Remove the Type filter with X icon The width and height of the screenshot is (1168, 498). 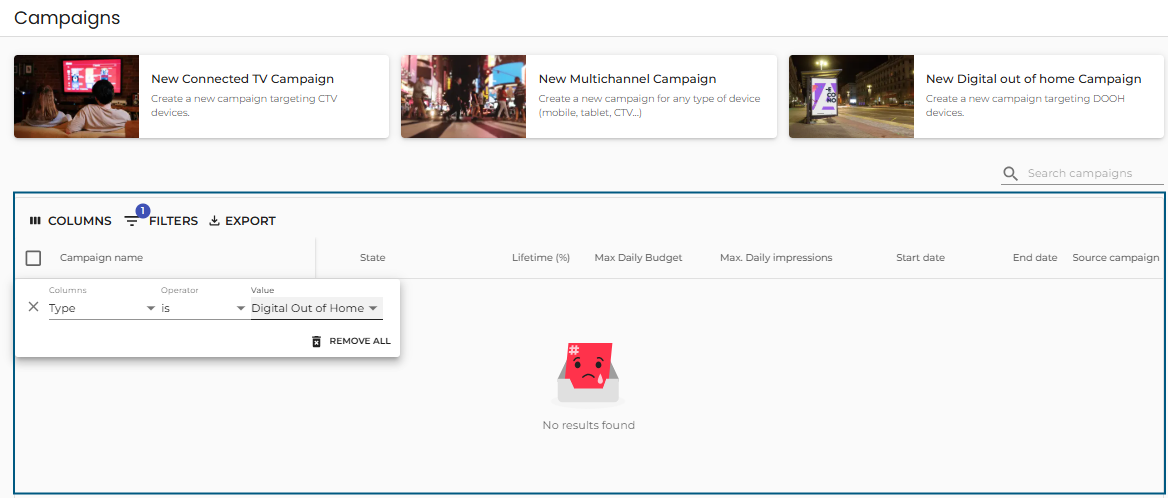pyautogui.click(x=33, y=307)
